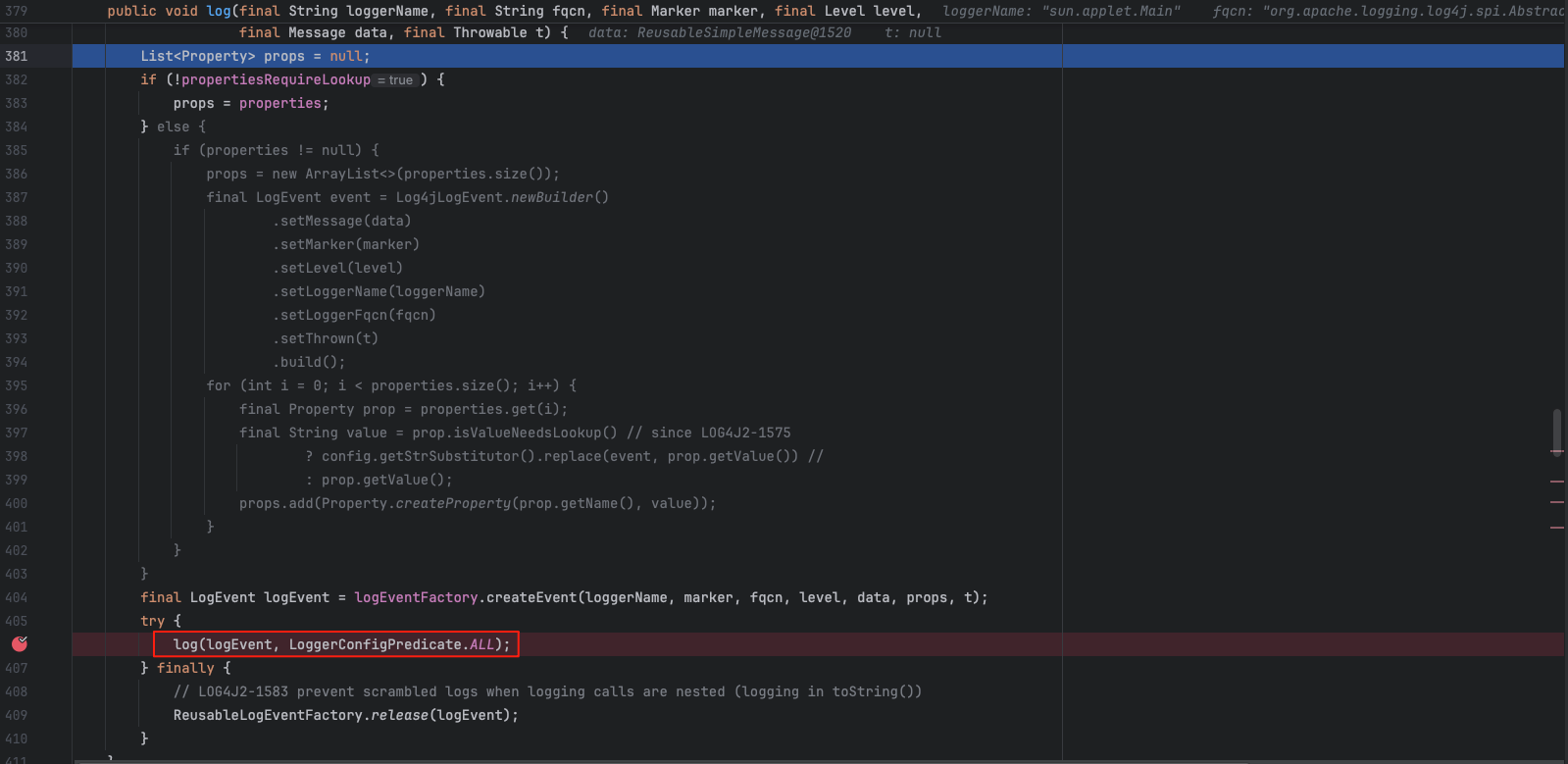
Task: Click the propertiesRequireLookup variable
Action: tap(276, 79)
